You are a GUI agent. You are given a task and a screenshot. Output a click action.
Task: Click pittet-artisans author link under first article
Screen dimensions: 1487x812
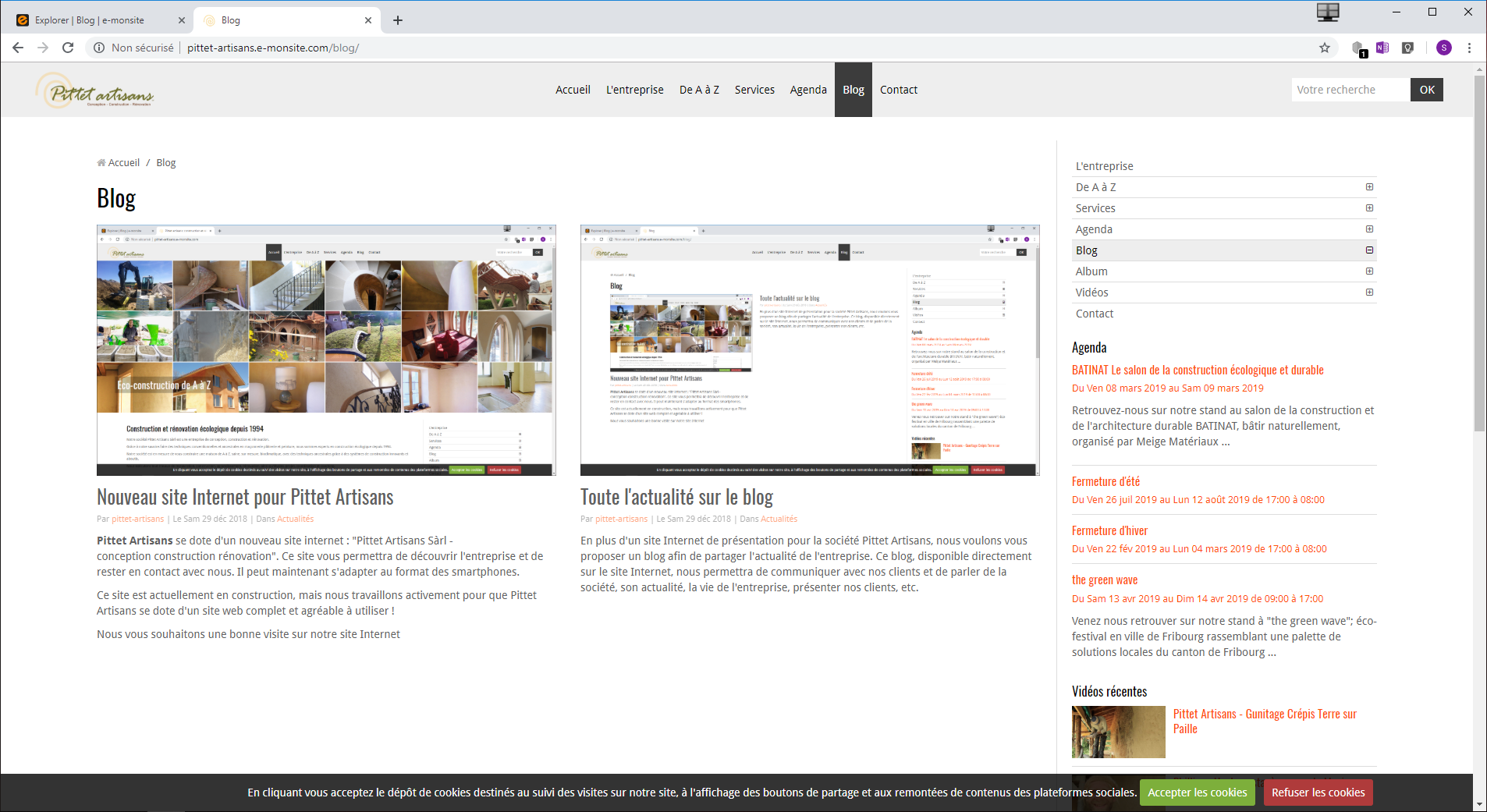[x=137, y=519]
